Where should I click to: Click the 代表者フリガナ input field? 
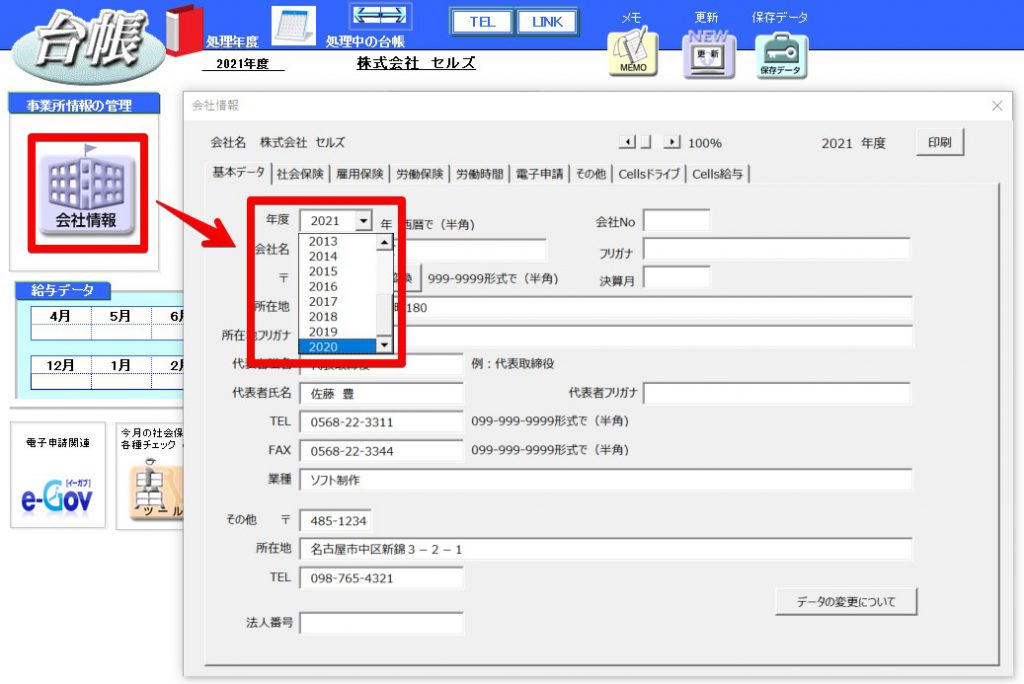point(776,393)
